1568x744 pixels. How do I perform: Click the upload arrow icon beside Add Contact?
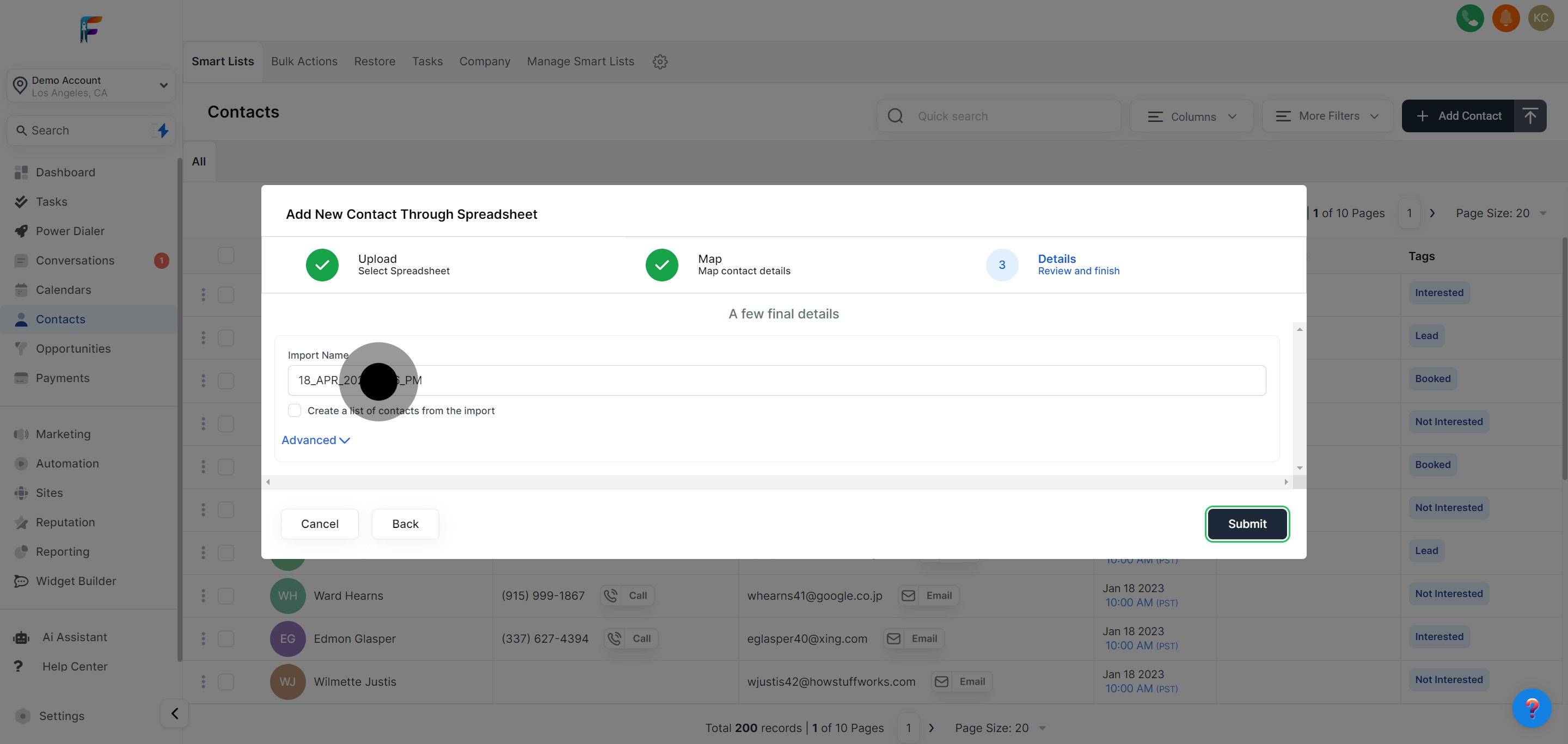[1530, 115]
